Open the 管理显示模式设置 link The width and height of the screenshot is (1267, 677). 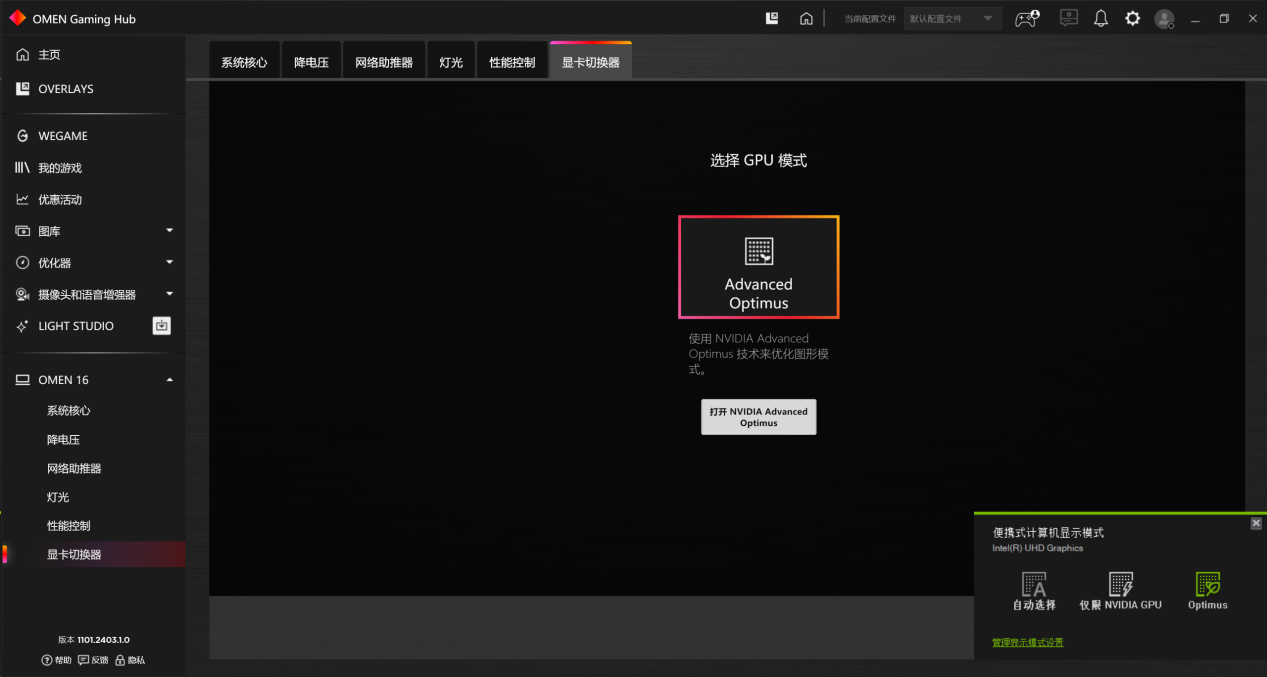[x=1027, y=643]
